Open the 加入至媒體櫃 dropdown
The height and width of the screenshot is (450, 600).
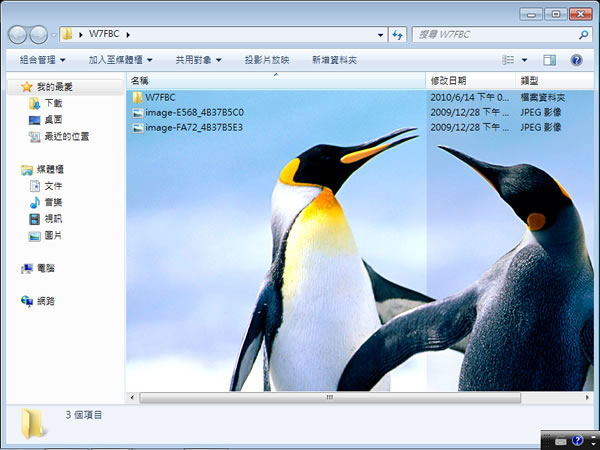click(x=120, y=60)
